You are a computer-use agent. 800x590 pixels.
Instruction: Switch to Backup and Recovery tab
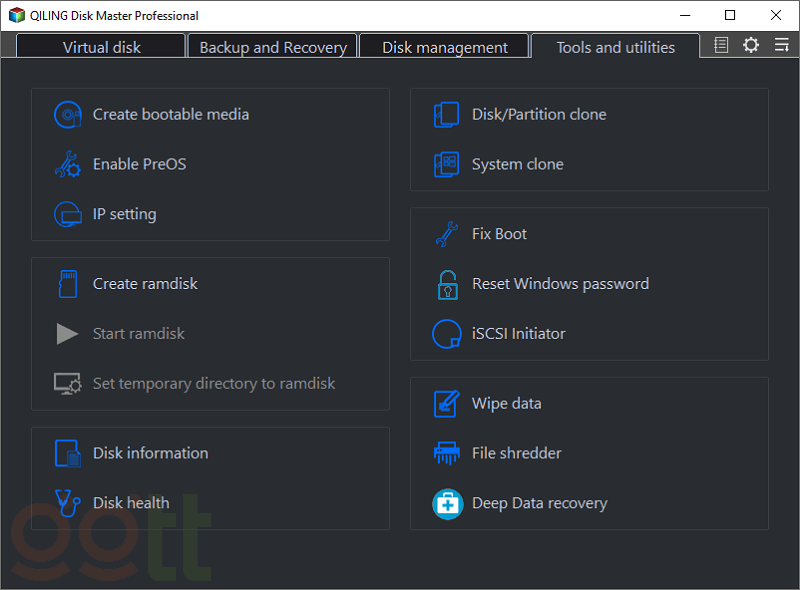click(273, 47)
